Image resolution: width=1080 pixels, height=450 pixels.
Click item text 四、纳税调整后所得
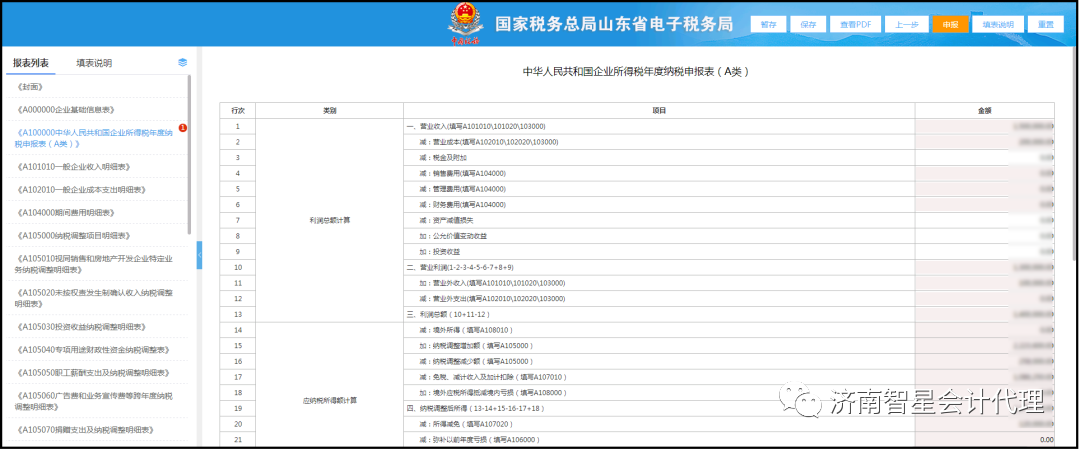pyautogui.click(x=477, y=408)
